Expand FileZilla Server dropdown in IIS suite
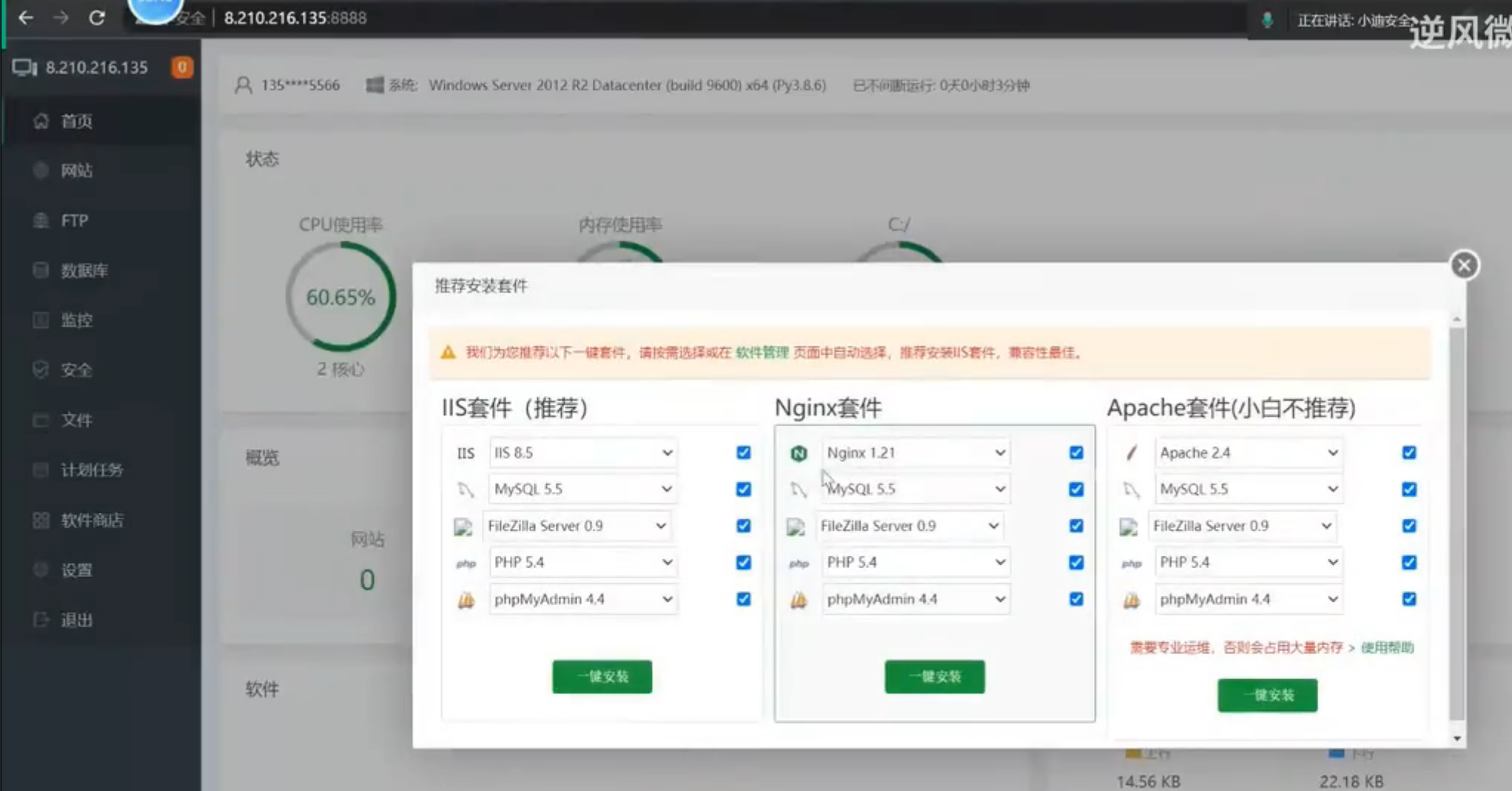Screen dimensions: 1512x791 pos(577,525)
